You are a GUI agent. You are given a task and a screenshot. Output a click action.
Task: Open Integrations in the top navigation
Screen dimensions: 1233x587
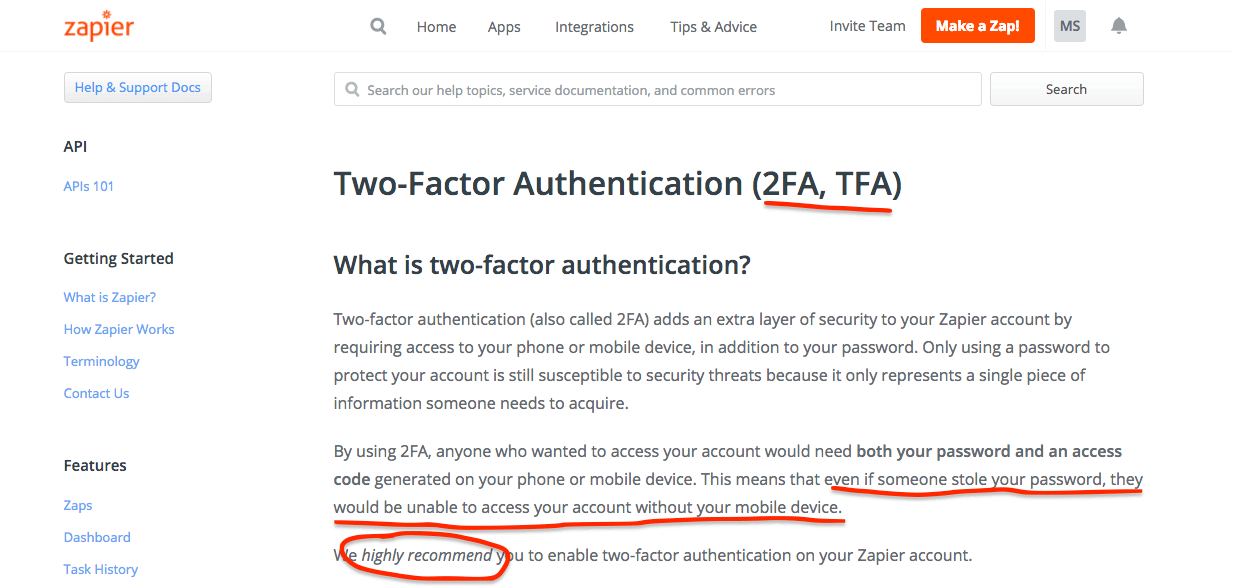pyautogui.click(x=594, y=27)
